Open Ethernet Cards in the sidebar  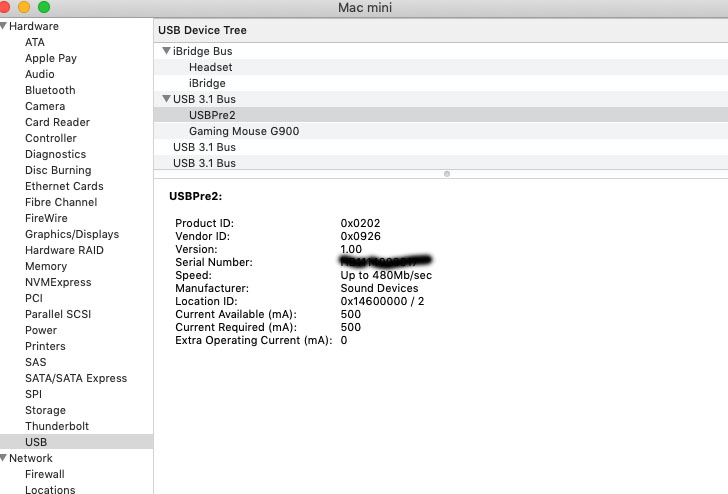point(64,186)
